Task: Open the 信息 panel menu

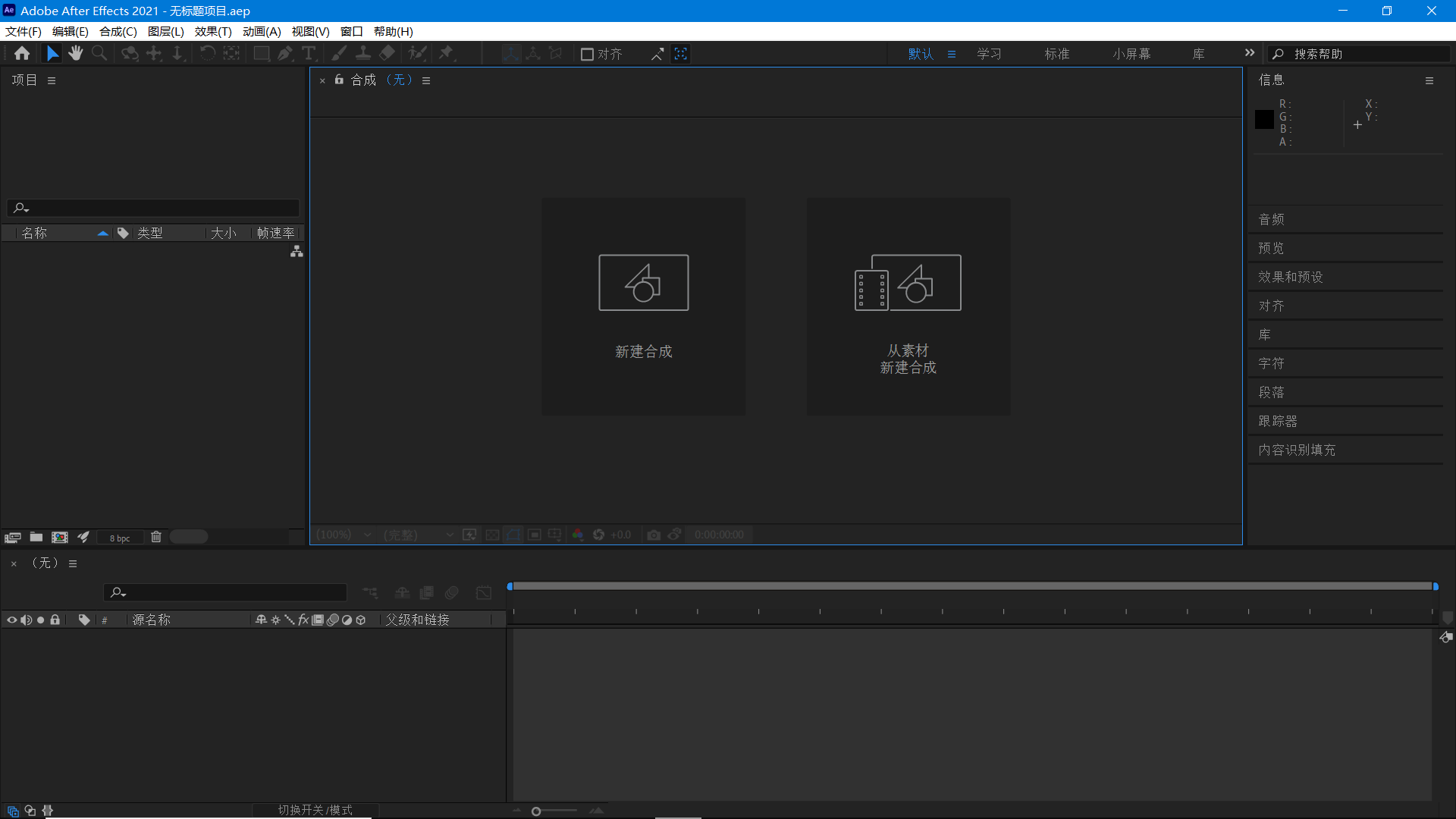Action: point(1429,80)
